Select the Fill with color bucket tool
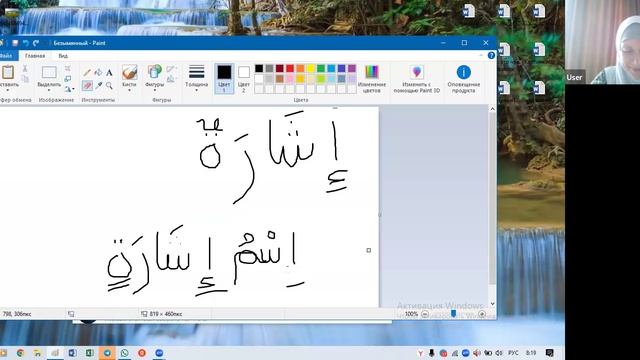The width and height of the screenshot is (640, 360). tap(98, 73)
